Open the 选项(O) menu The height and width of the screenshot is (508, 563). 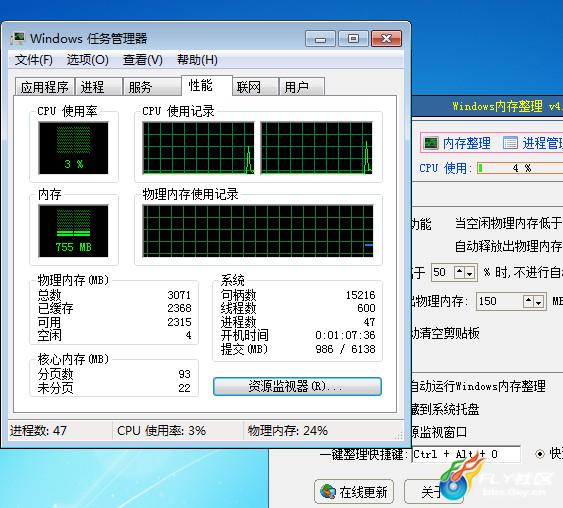point(88,60)
